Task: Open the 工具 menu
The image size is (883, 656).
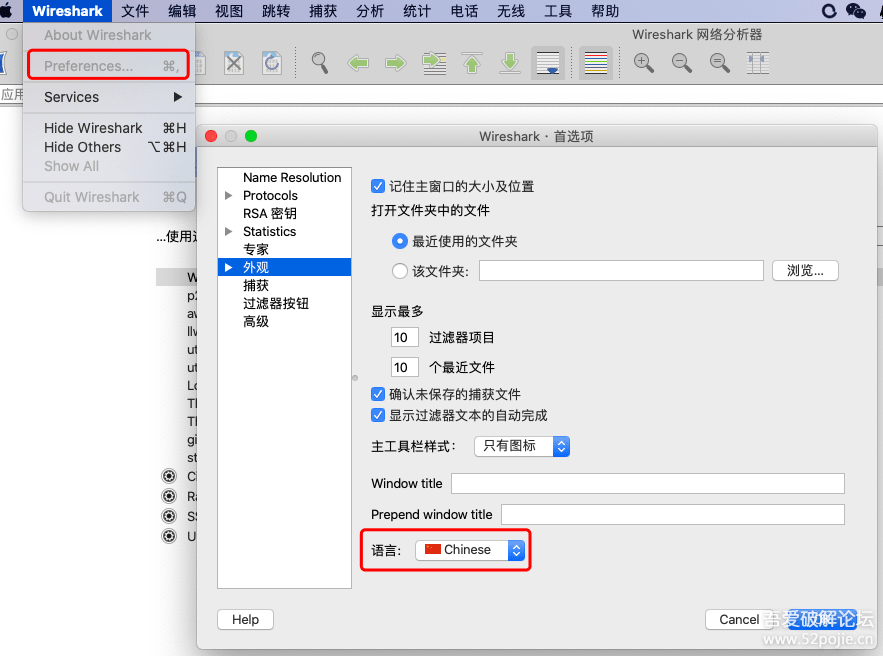Action: [x=558, y=11]
